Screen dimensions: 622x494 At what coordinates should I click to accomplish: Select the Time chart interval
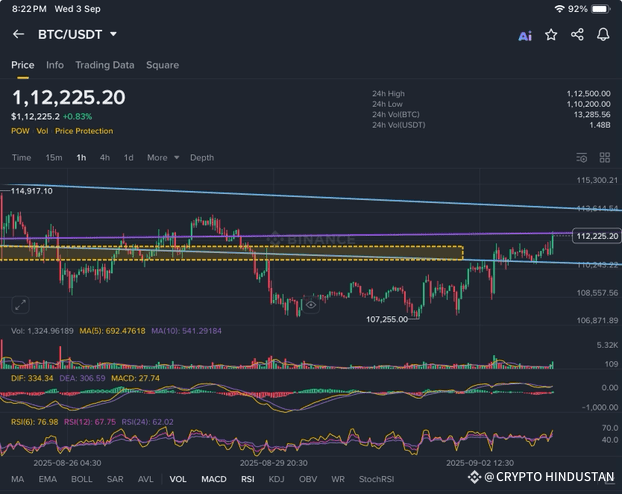pyautogui.click(x=21, y=158)
